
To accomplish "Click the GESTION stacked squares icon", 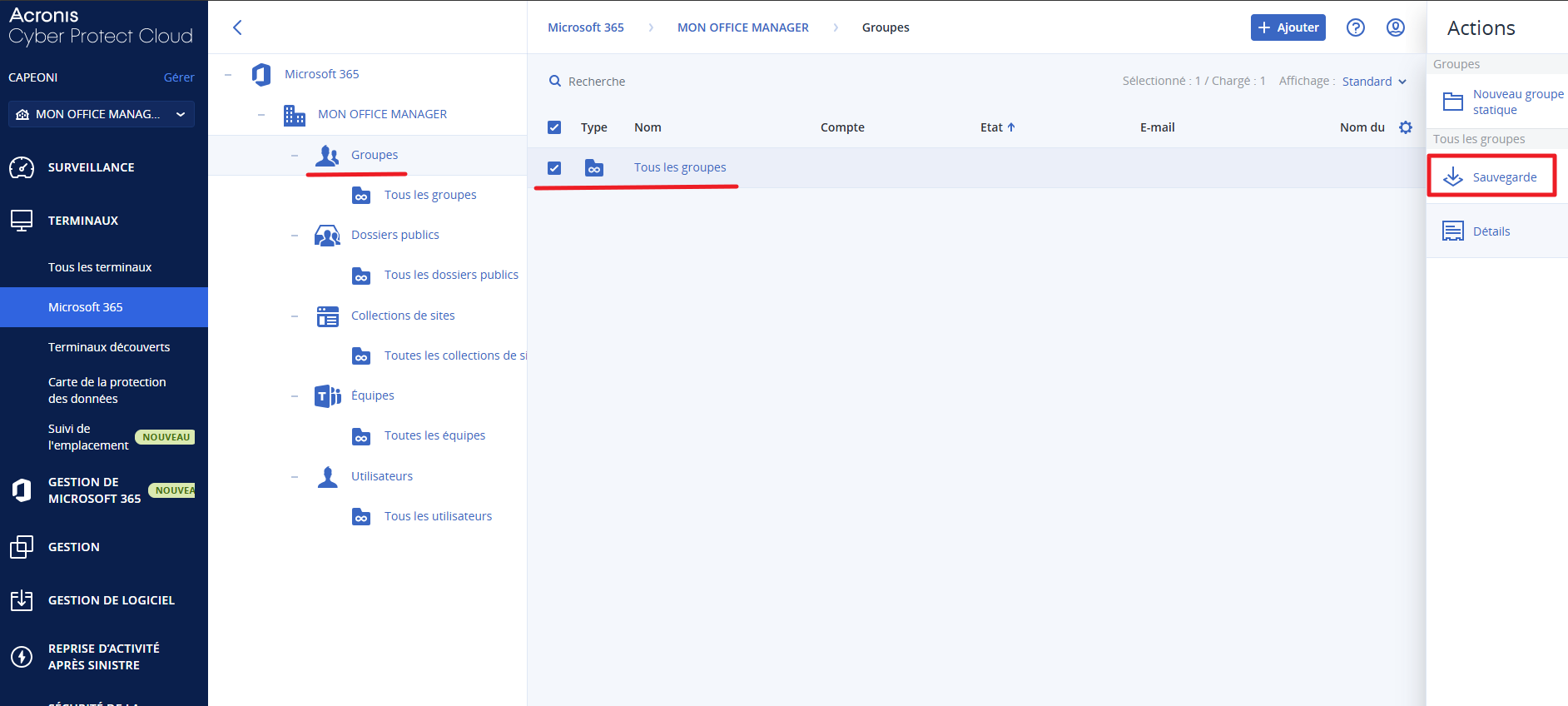I will pos(22,547).
